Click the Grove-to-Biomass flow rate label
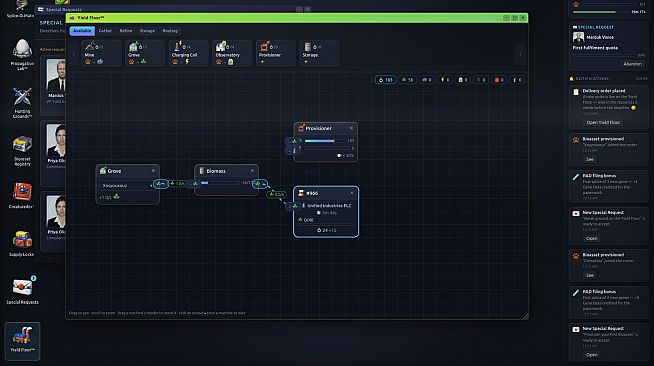 [178, 183]
